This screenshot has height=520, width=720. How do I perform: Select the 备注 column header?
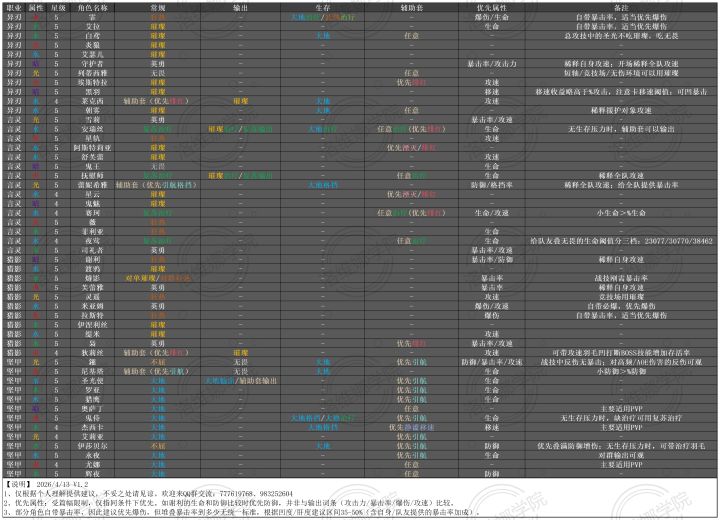(x=621, y=8)
